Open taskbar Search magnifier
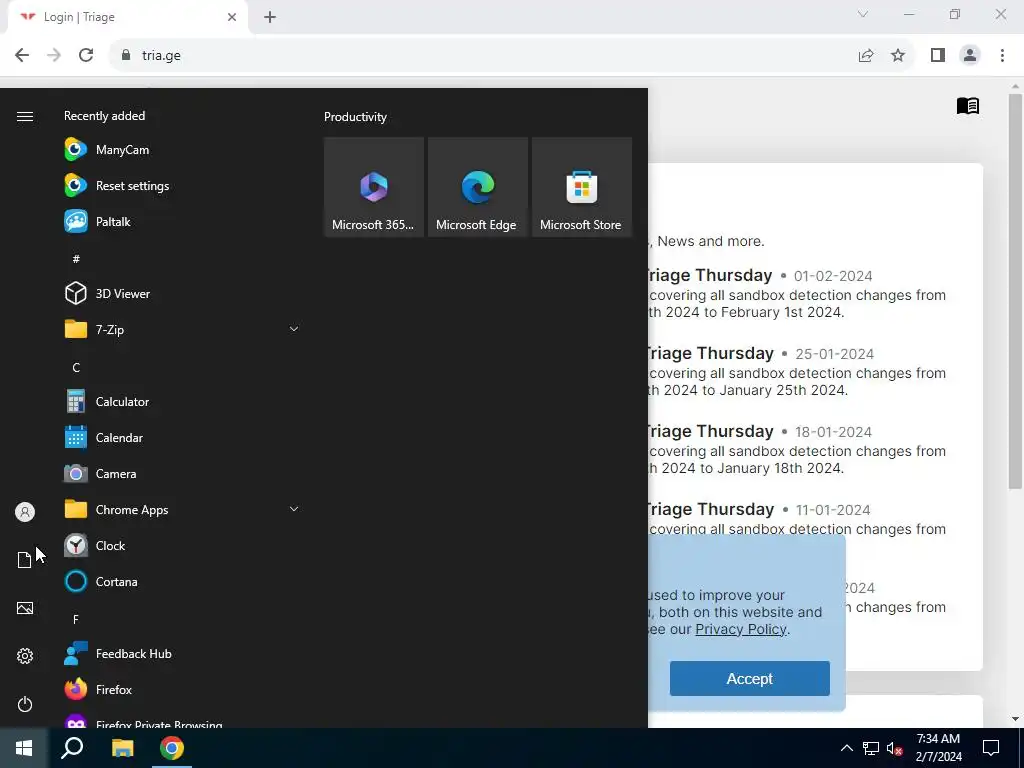This screenshot has height=768, width=1024. click(72, 748)
